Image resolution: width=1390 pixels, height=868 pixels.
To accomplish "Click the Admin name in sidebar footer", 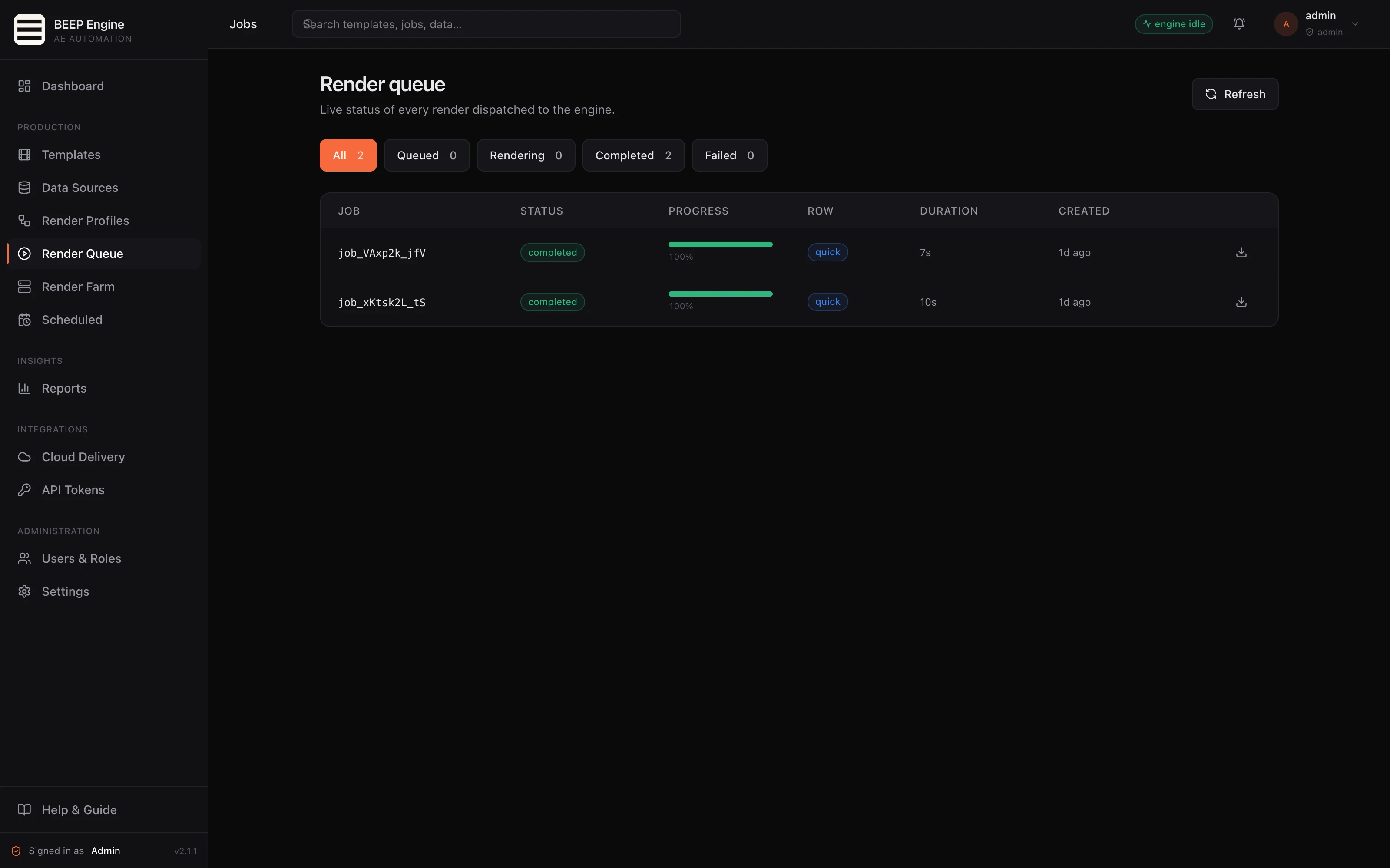I will [x=106, y=851].
